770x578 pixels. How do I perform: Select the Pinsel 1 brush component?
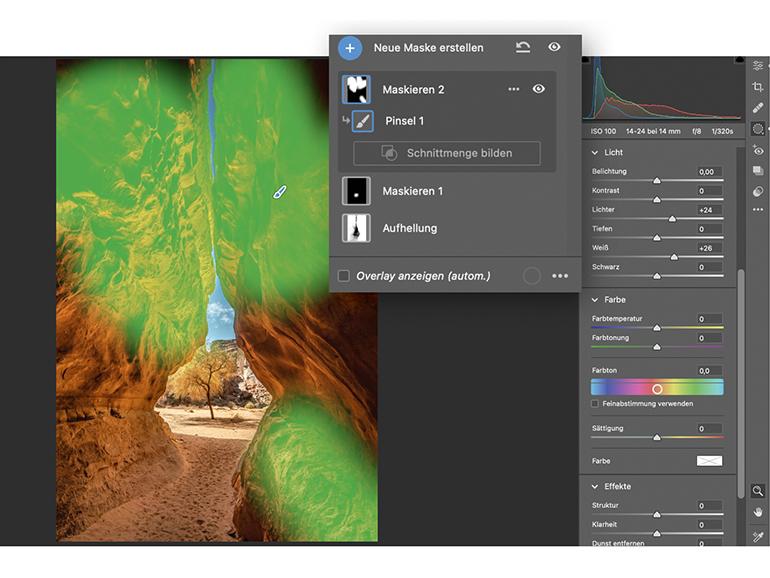(x=404, y=121)
